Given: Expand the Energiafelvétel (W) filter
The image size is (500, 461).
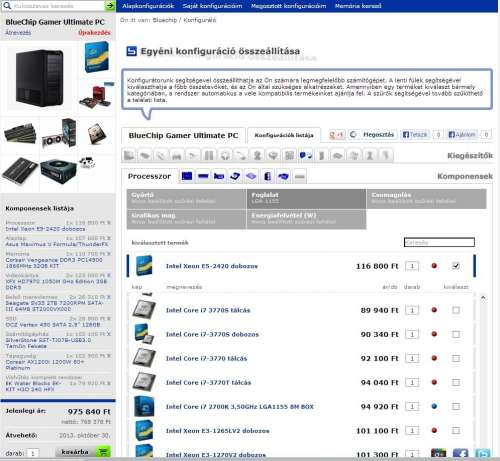Looking at the screenshot, I should pos(306,219).
